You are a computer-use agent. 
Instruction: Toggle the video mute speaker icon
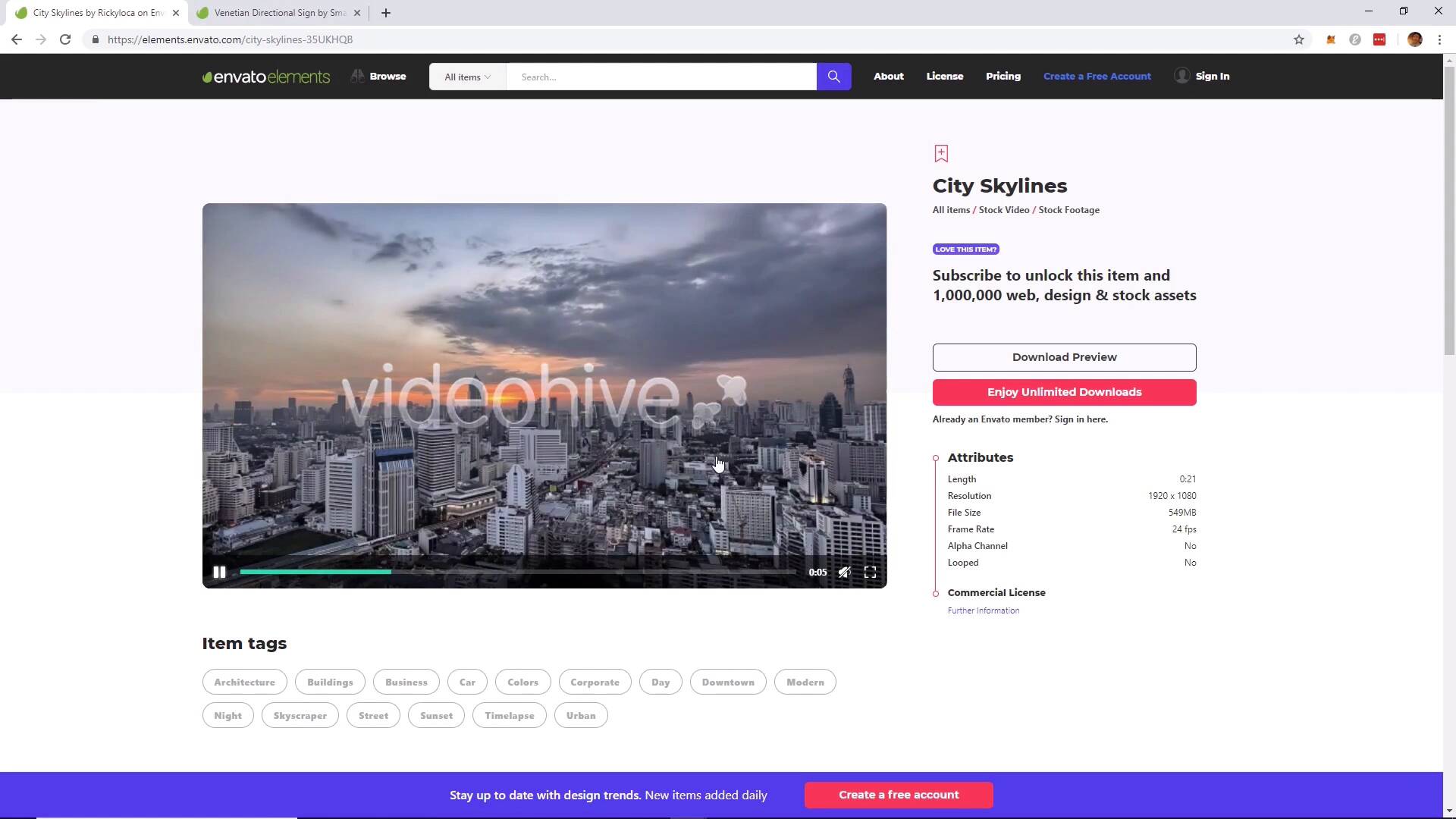(844, 573)
